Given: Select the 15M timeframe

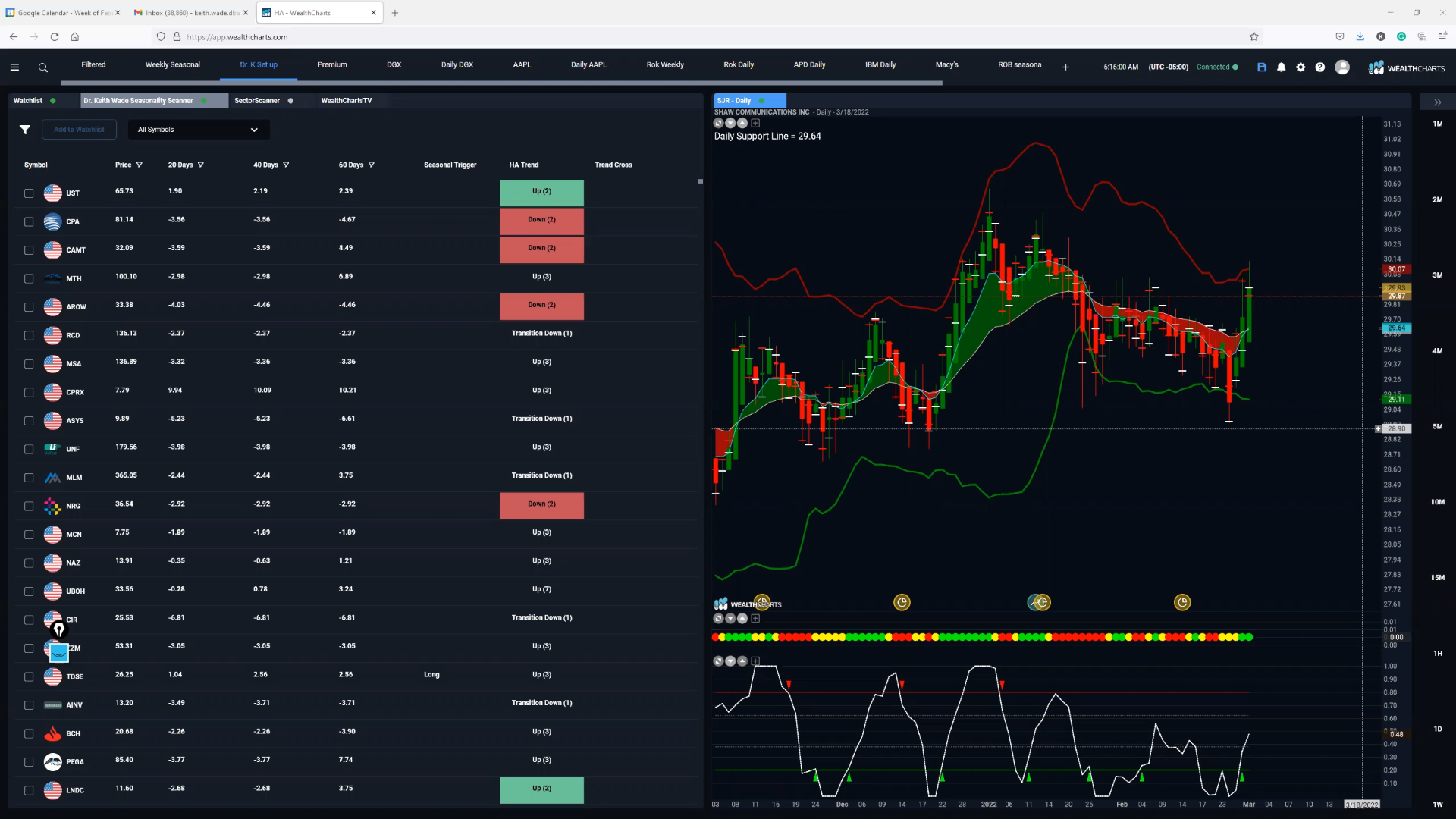Looking at the screenshot, I should point(1437,578).
